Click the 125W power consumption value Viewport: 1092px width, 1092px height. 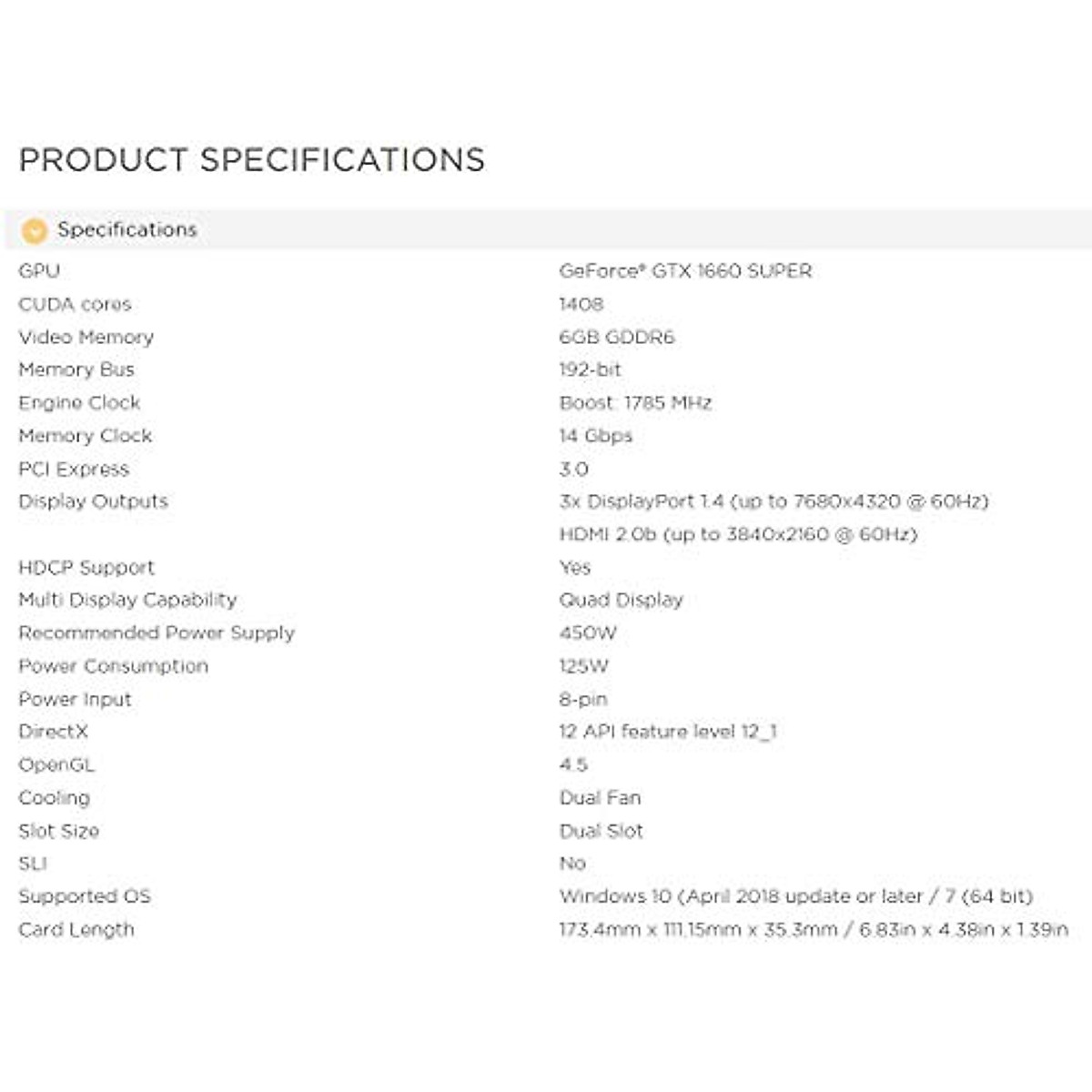[583, 666]
